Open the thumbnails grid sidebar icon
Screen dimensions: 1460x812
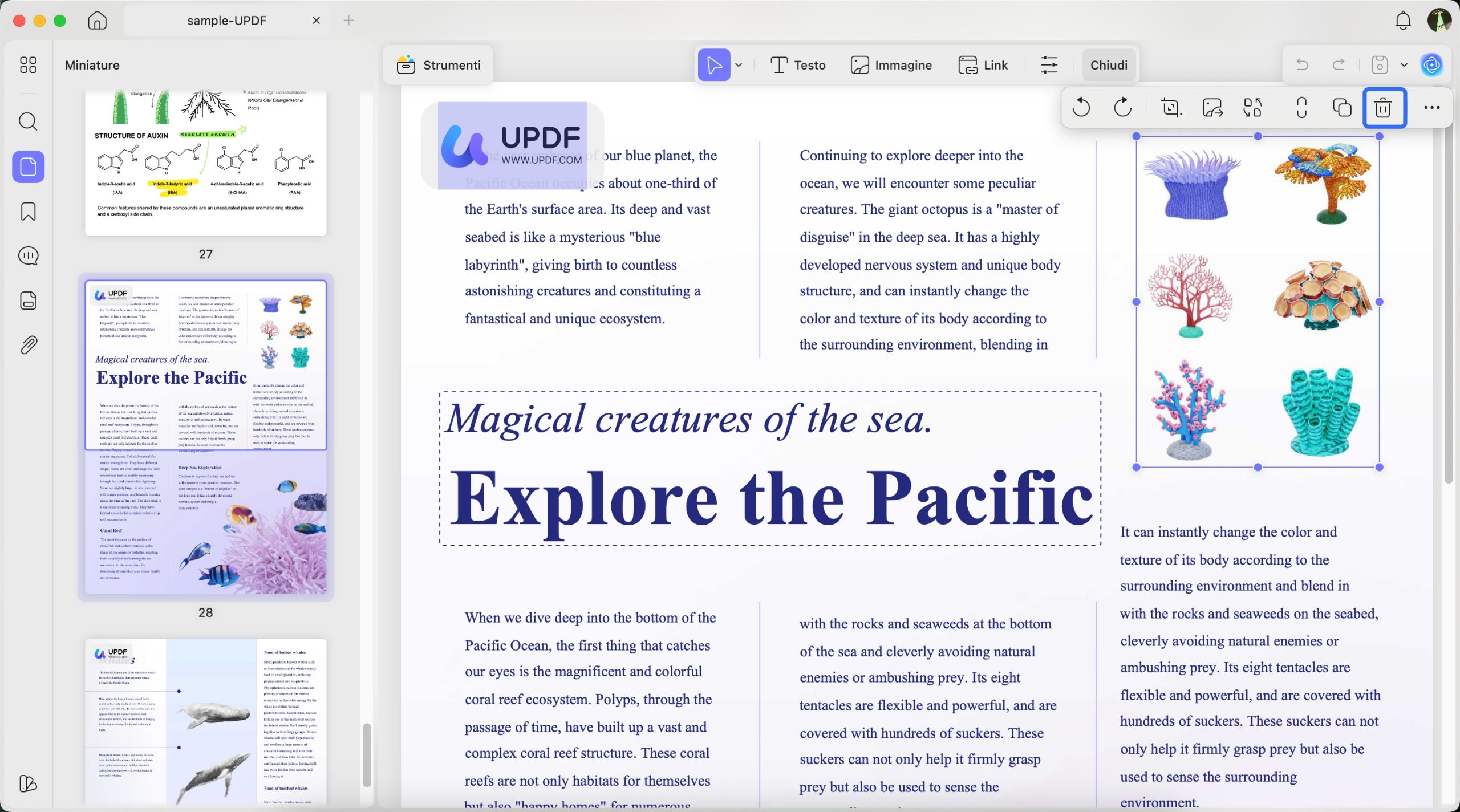point(28,65)
